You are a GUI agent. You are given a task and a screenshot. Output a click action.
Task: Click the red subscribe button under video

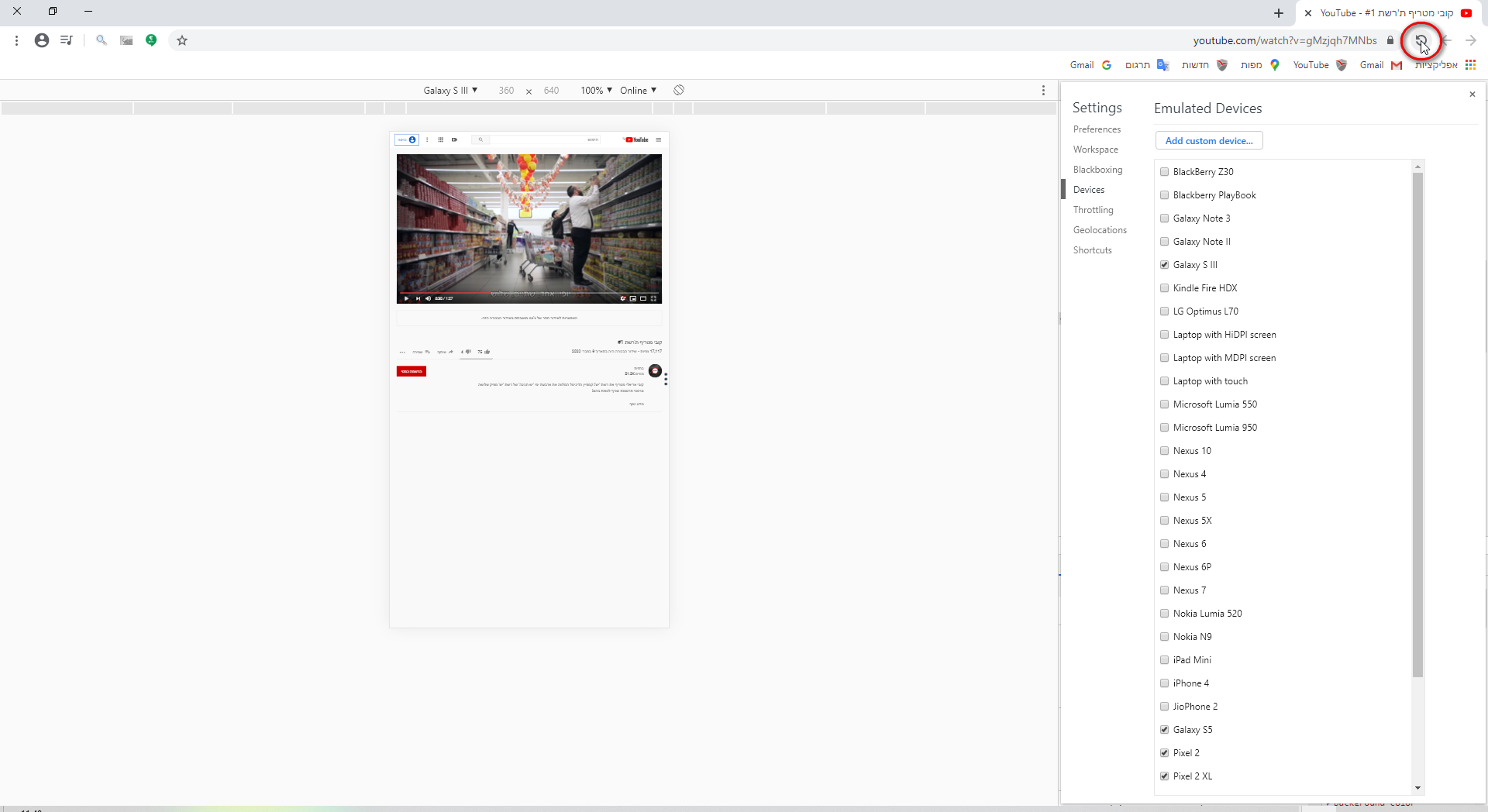tap(412, 371)
